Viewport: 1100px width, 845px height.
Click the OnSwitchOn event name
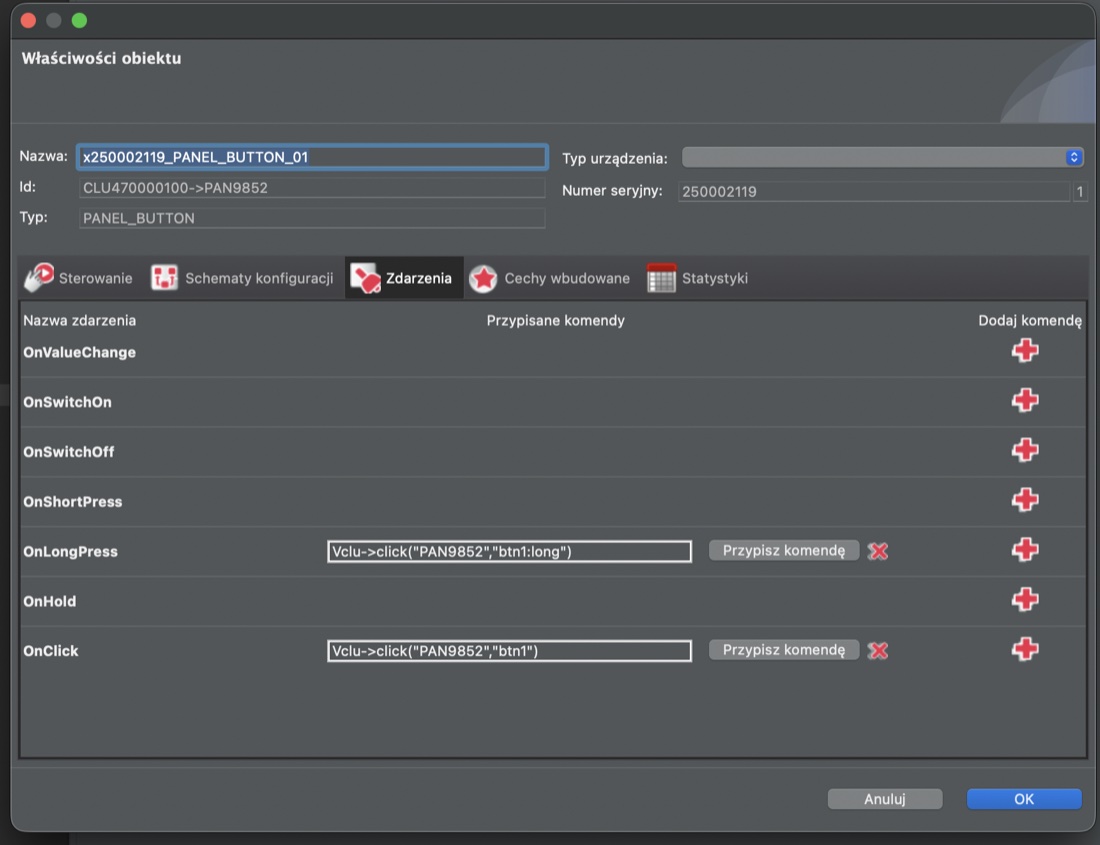point(67,402)
